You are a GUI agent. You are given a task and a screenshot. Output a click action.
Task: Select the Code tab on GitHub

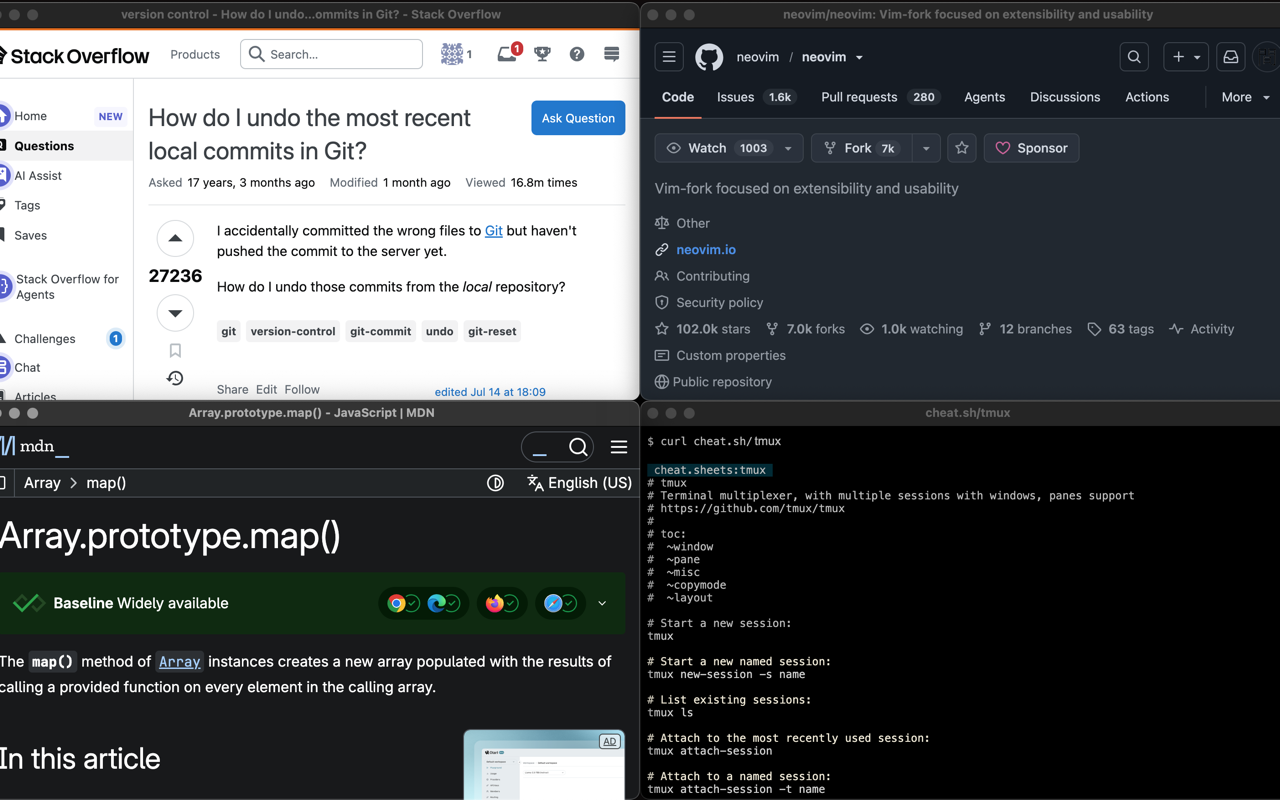pyautogui.click(x=678, y=97)
